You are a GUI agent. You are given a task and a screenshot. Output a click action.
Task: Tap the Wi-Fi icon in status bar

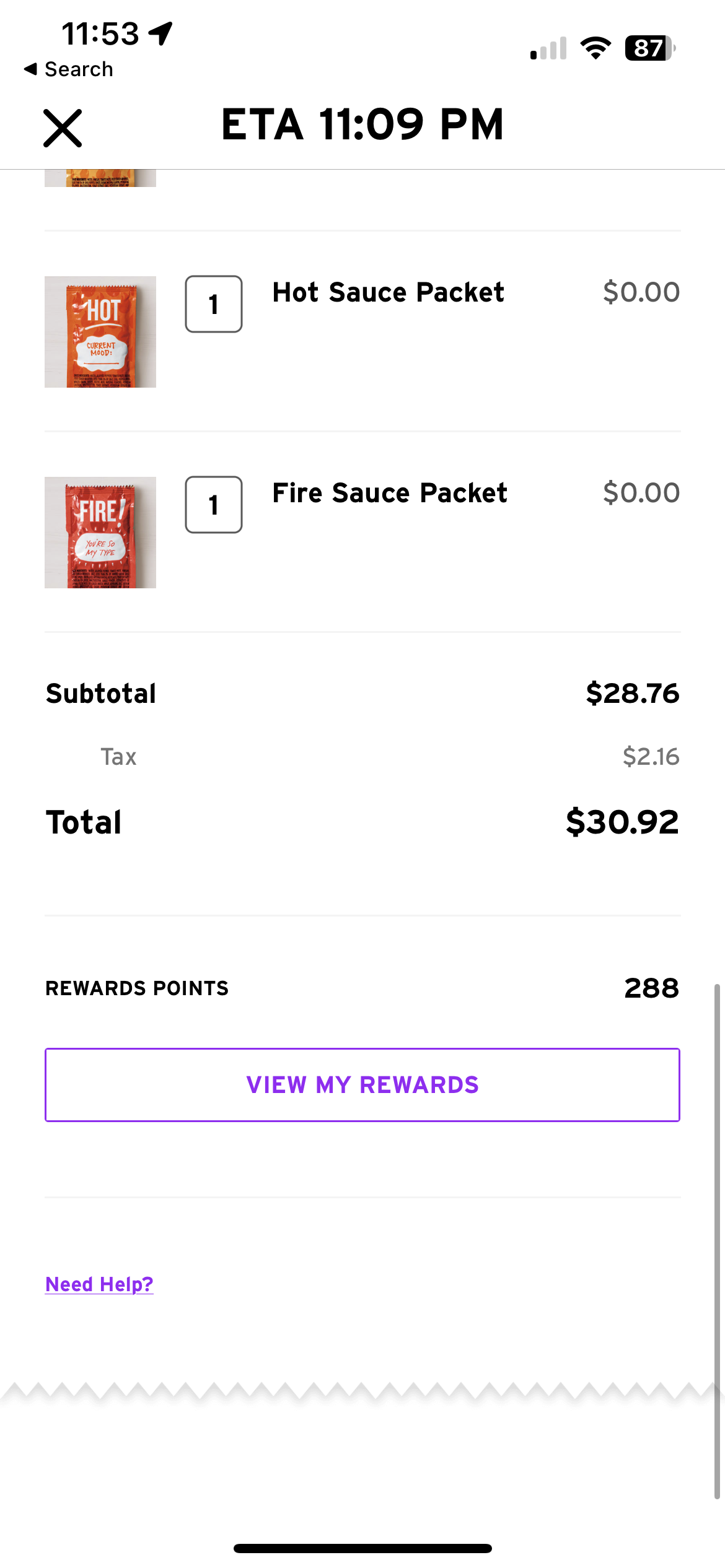pos(595,48)
